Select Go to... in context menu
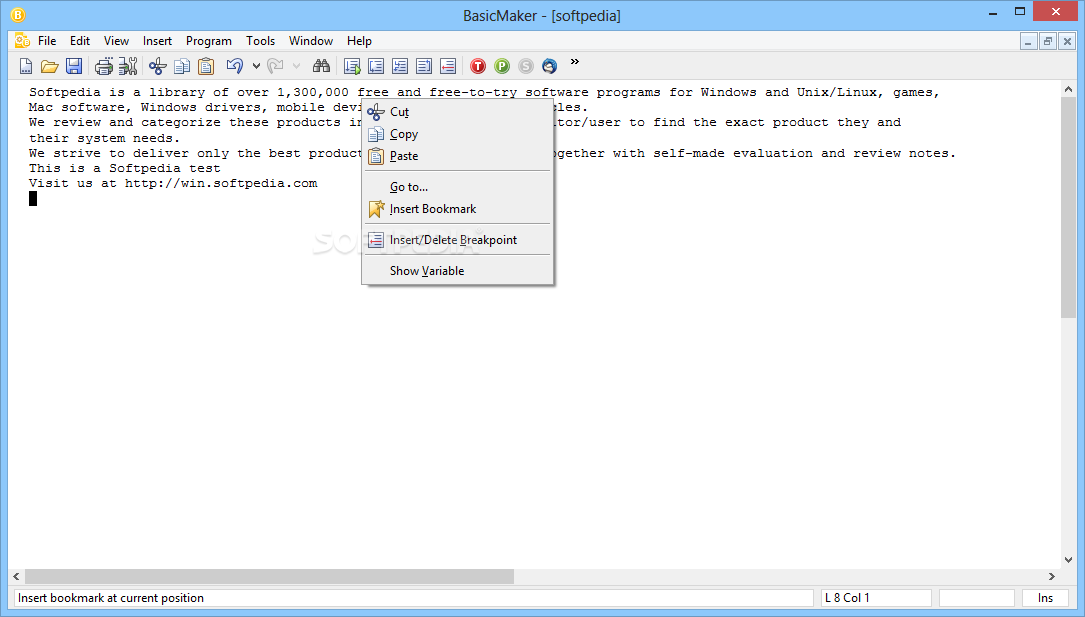Screen dimensions: 1085x617 457,187
